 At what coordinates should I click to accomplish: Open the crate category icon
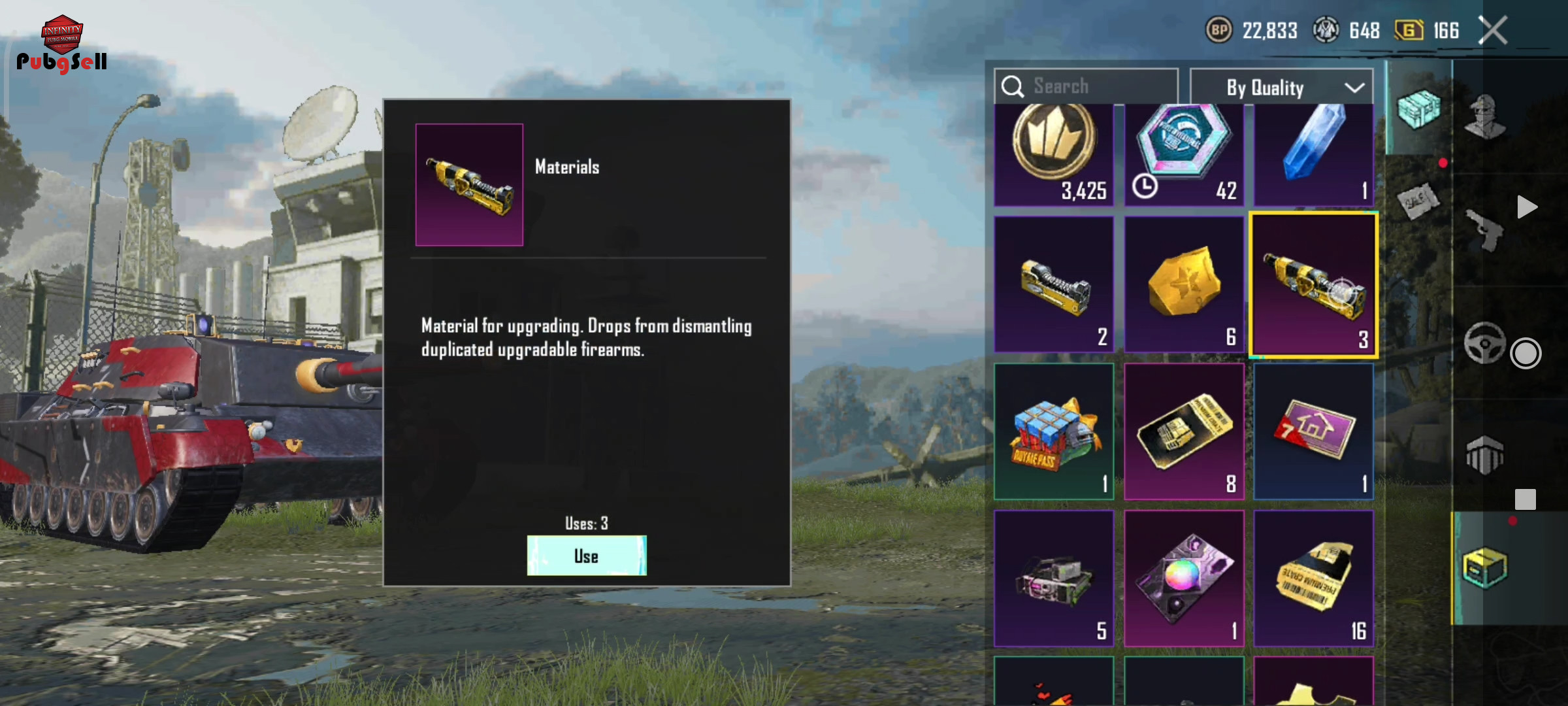click(x=1418, y=109)
